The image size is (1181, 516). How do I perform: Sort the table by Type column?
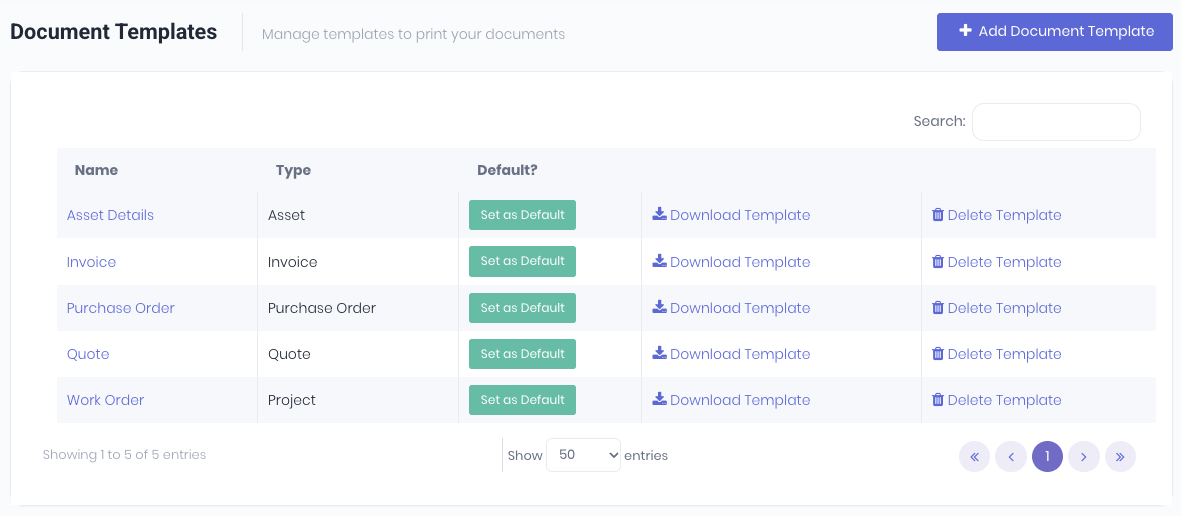click(x=293, y=170)
